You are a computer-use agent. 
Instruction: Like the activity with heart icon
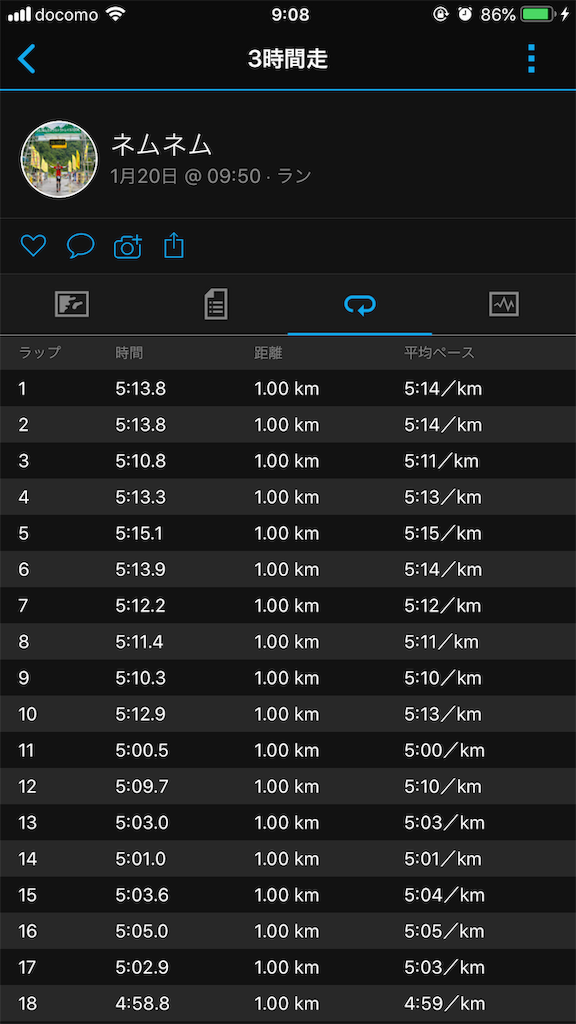point(33,246)
